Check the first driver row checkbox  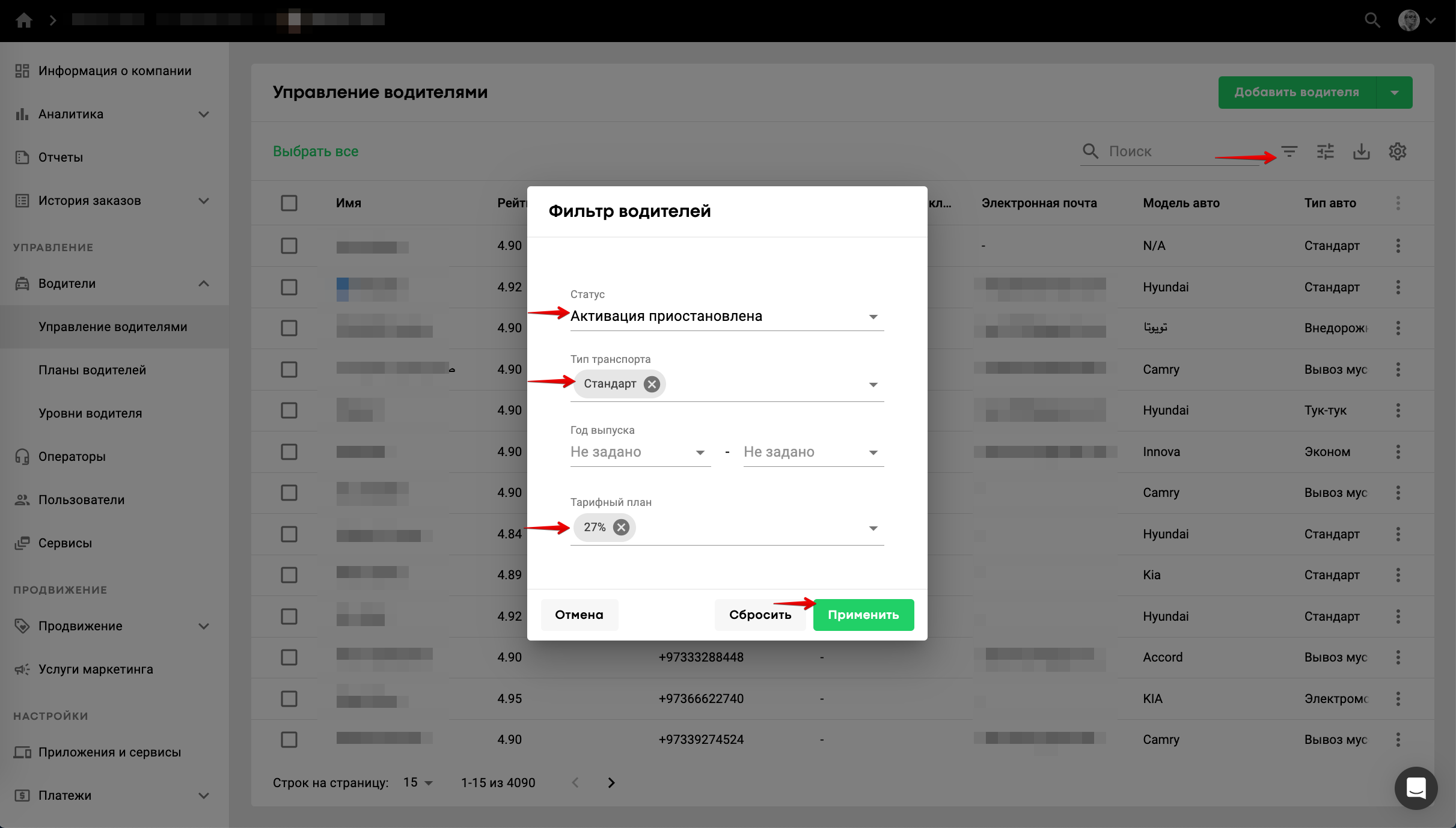[x=289, y=246]
